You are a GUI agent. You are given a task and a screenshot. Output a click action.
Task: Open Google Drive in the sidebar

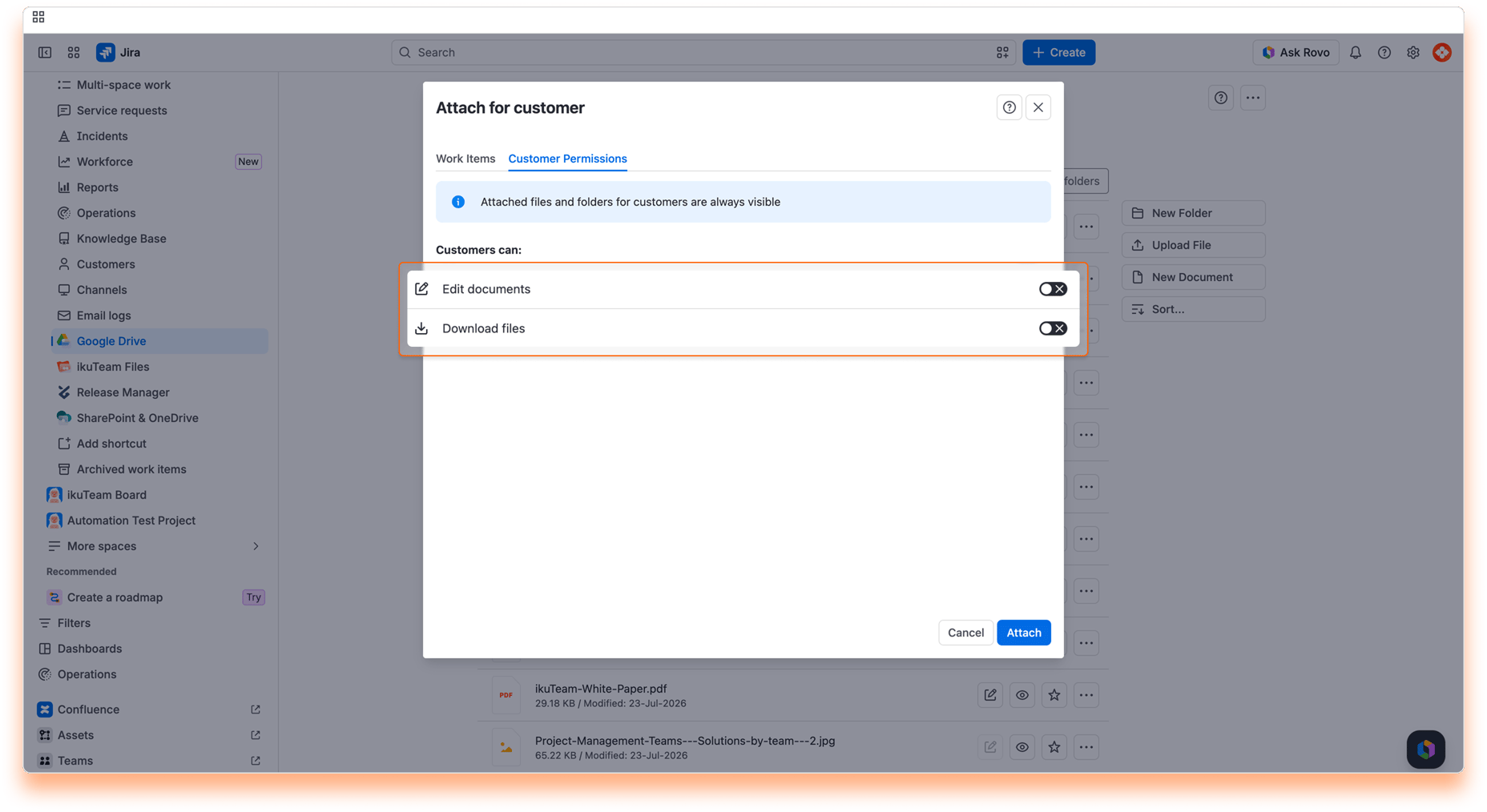(159, 341)
